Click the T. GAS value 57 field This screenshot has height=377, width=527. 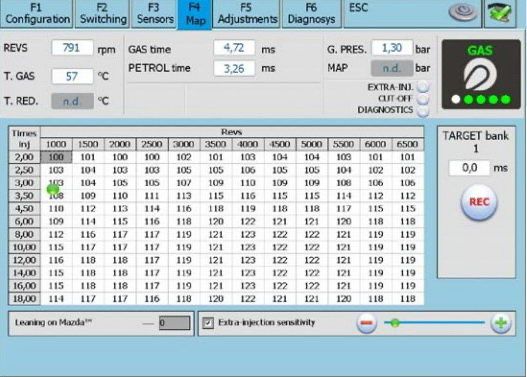click(72, 76)
